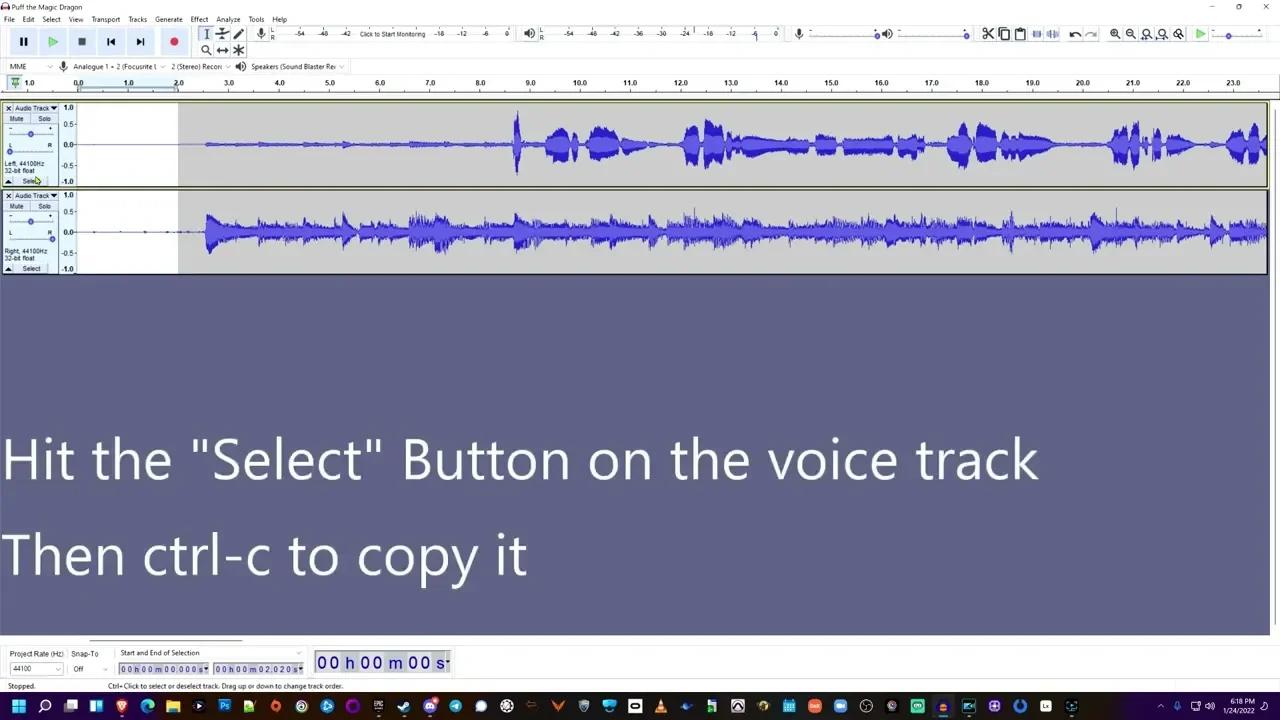Open the Tracks menu
The image size is (1280, 720).
coord(137,19)
